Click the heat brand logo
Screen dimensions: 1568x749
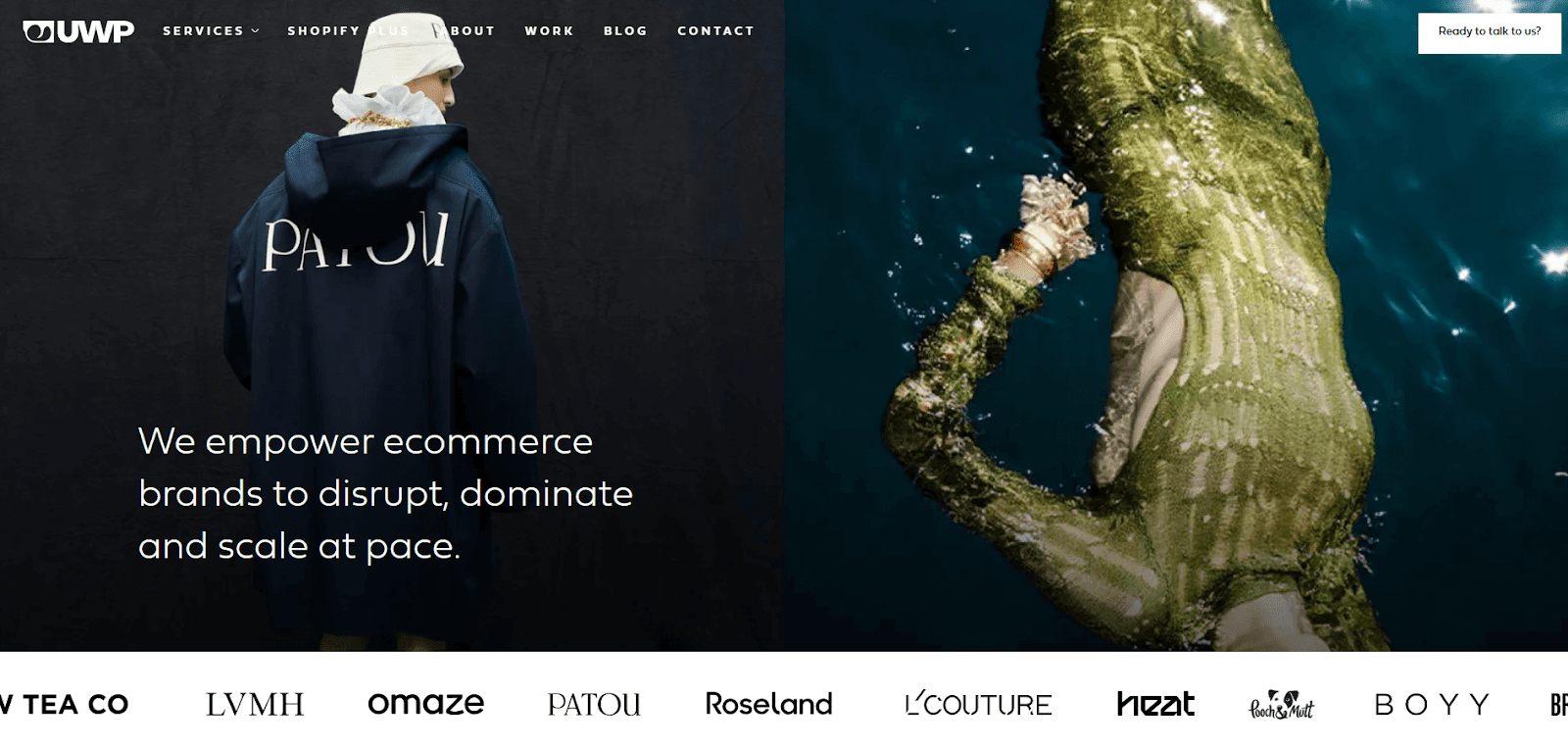[1155, 704]
